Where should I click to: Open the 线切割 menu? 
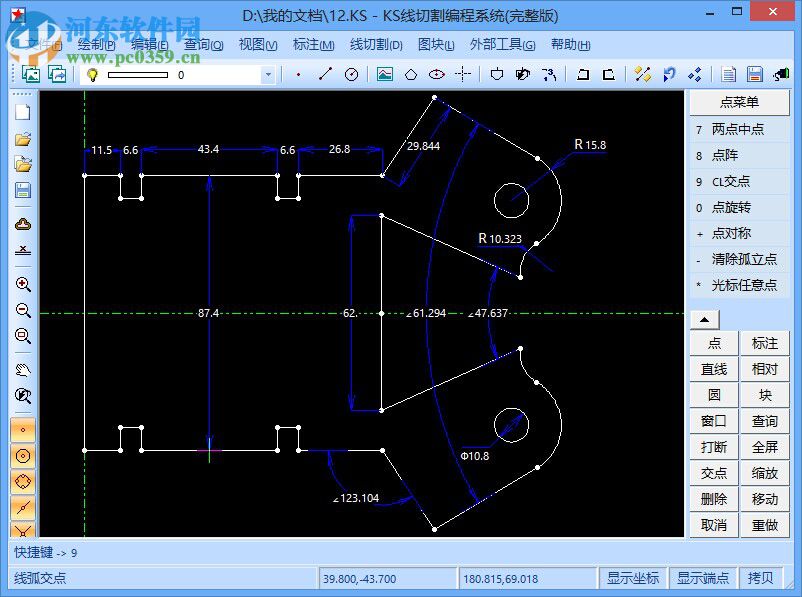point(376,44)
